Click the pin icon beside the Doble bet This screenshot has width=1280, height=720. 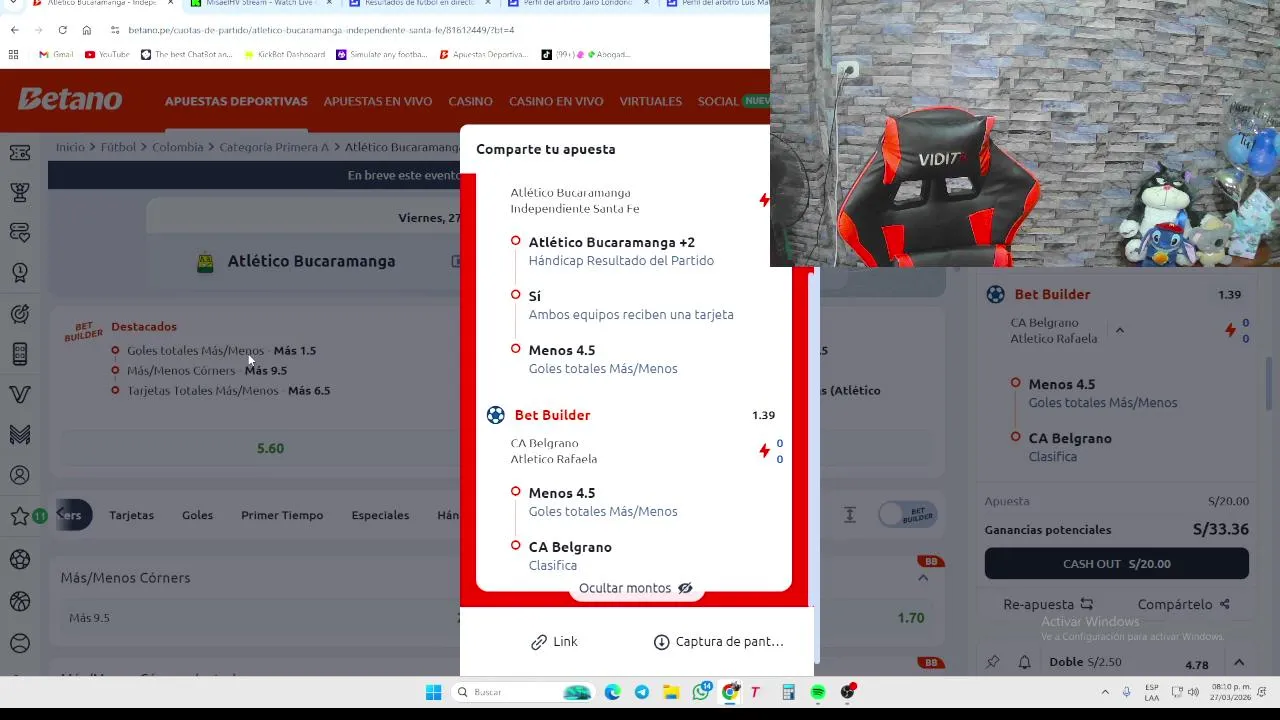pos(993,662)
